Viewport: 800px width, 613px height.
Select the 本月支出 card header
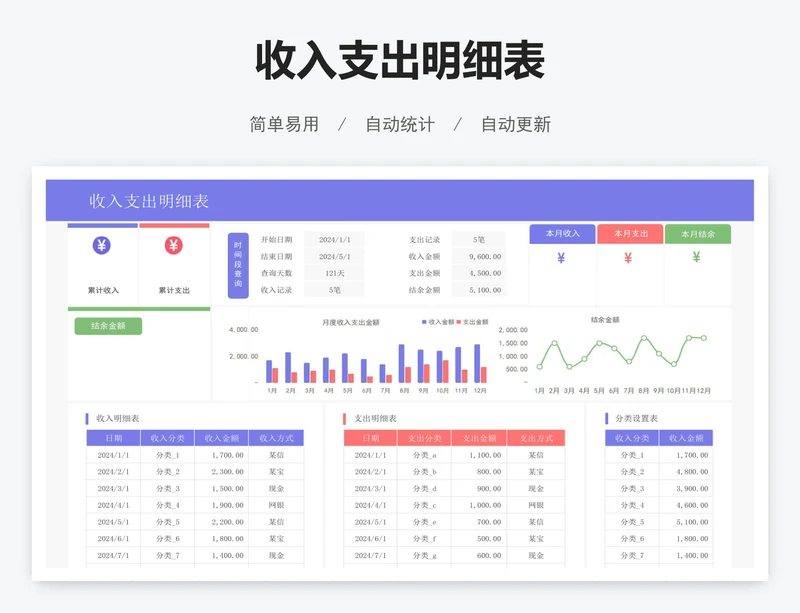click(631, 234)
